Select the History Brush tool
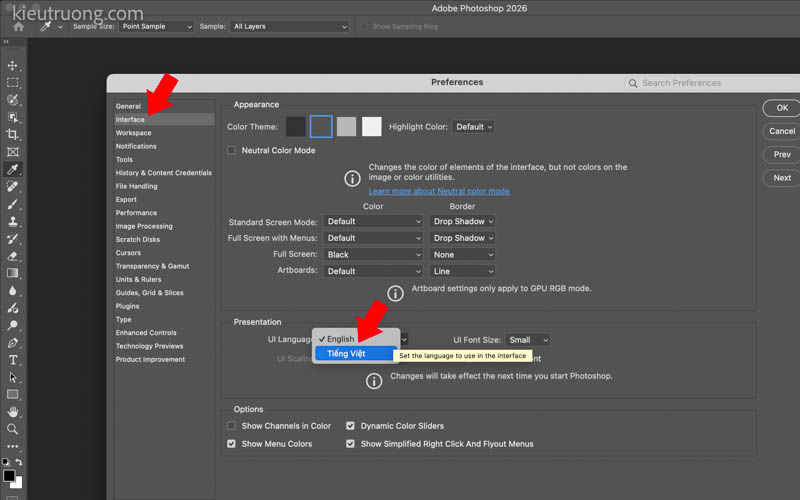The image size is (800, 500). pos(13,239)
